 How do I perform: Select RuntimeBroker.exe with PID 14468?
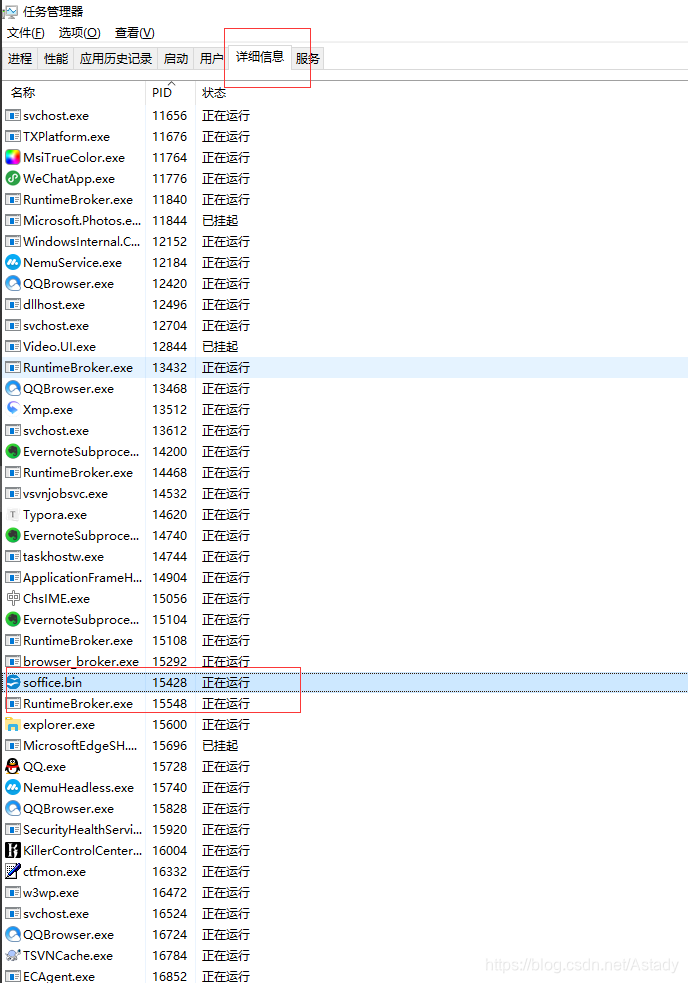345,473
